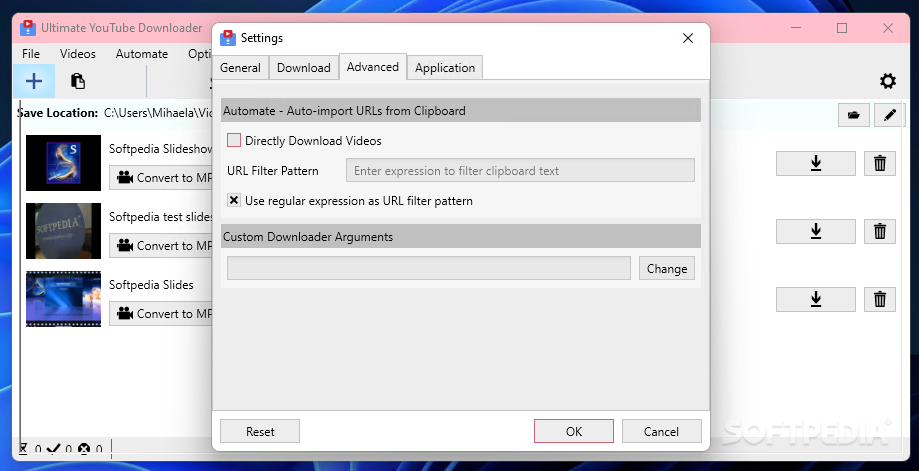Viewport: 919px width, 471px height.
Task: Click the Softpedia Slides title text
Action: click(x=151, y=285)
